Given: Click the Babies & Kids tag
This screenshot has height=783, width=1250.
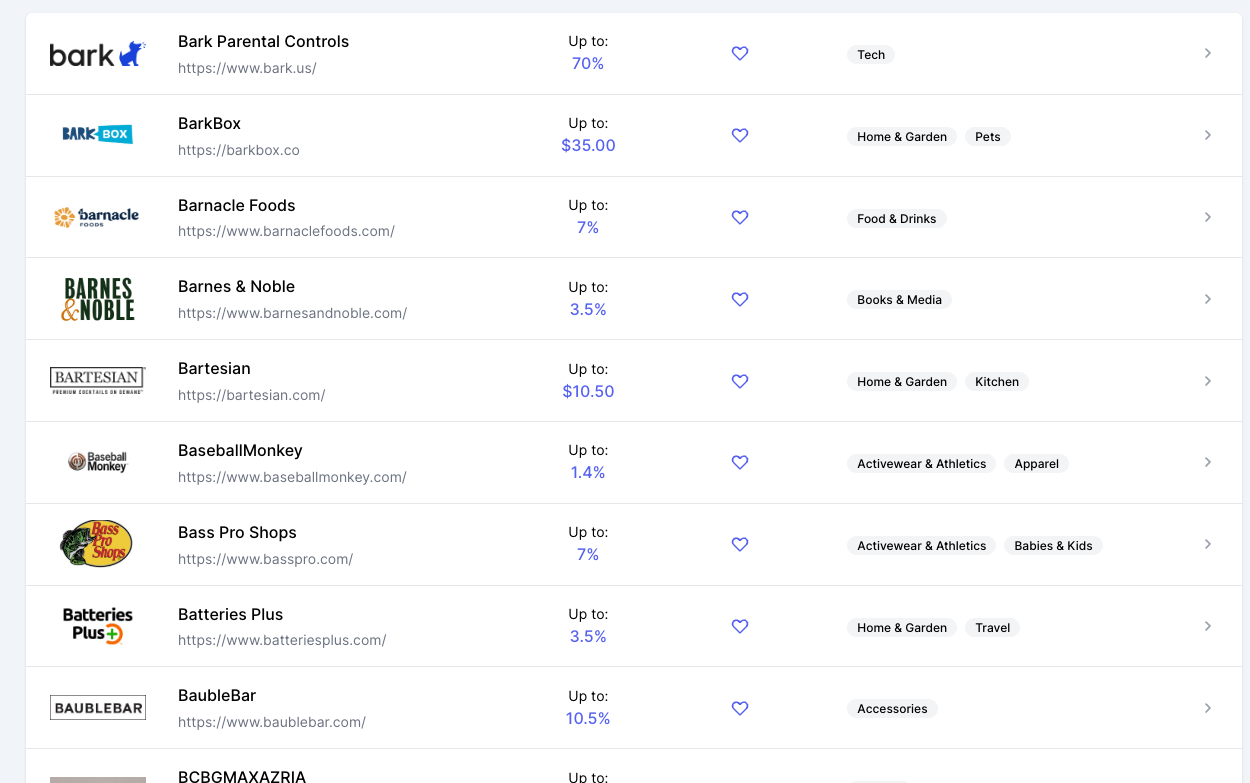Looking at the screenshot, I should [x=1052, y=546].
